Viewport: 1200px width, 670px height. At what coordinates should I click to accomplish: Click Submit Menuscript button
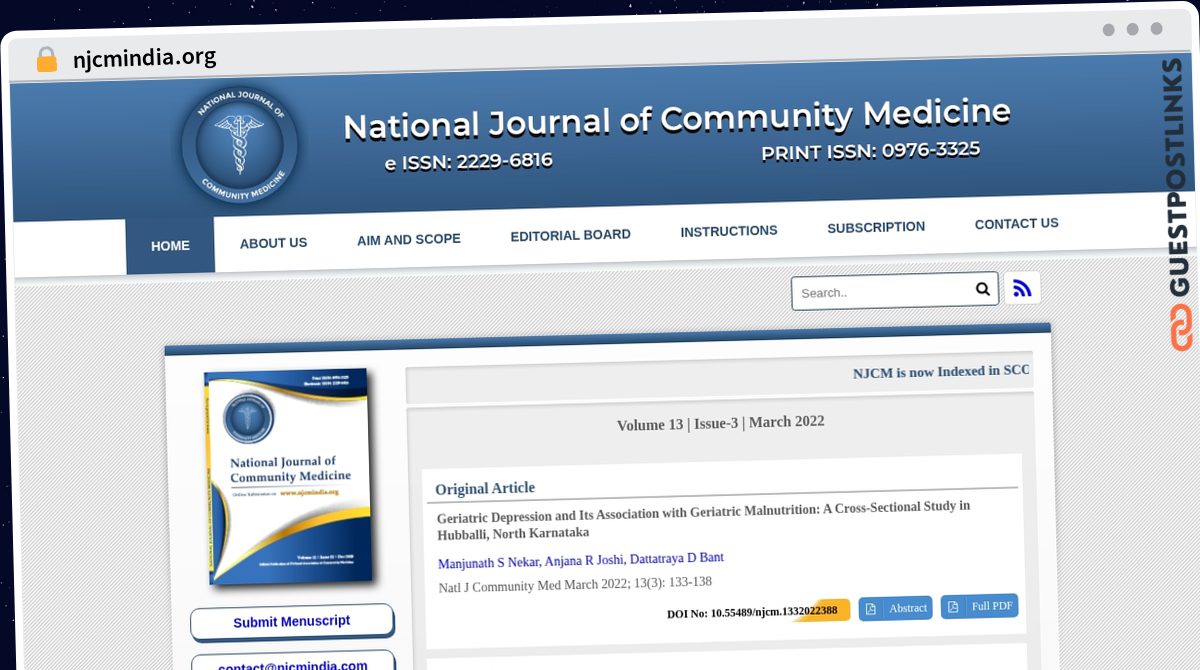(292, 622)
